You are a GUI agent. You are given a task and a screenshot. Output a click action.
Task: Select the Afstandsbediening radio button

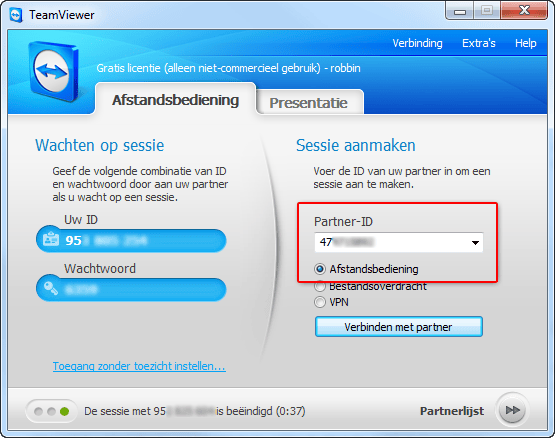320,269
